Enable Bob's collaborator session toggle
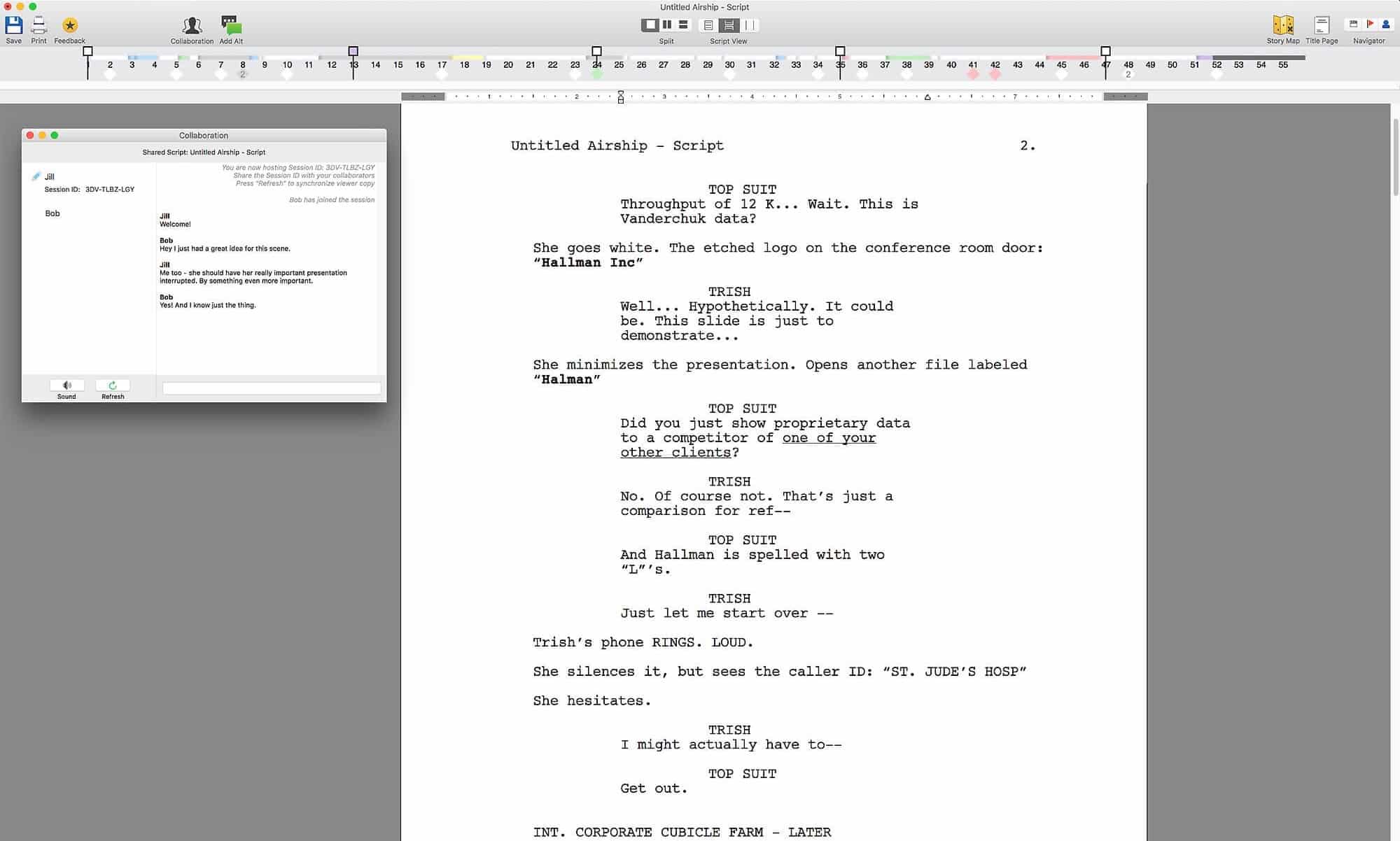 point(35,213)
